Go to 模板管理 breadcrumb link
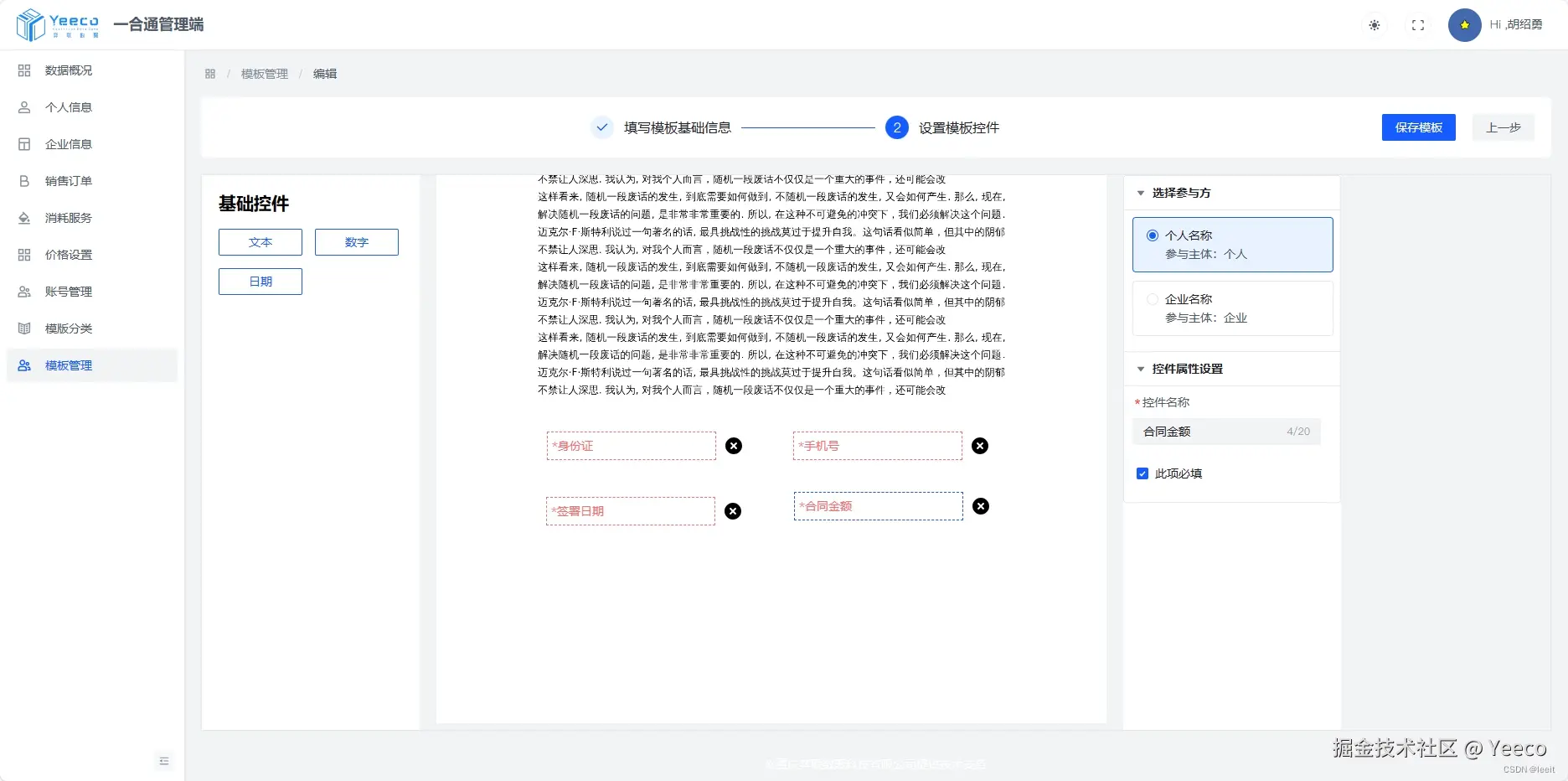The height and width of the screenshot is (781, 1568). point(265,74)
